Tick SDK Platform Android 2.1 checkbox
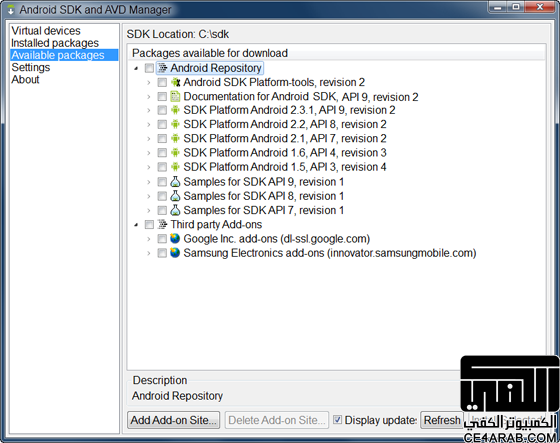 click(x=162, y=138)
